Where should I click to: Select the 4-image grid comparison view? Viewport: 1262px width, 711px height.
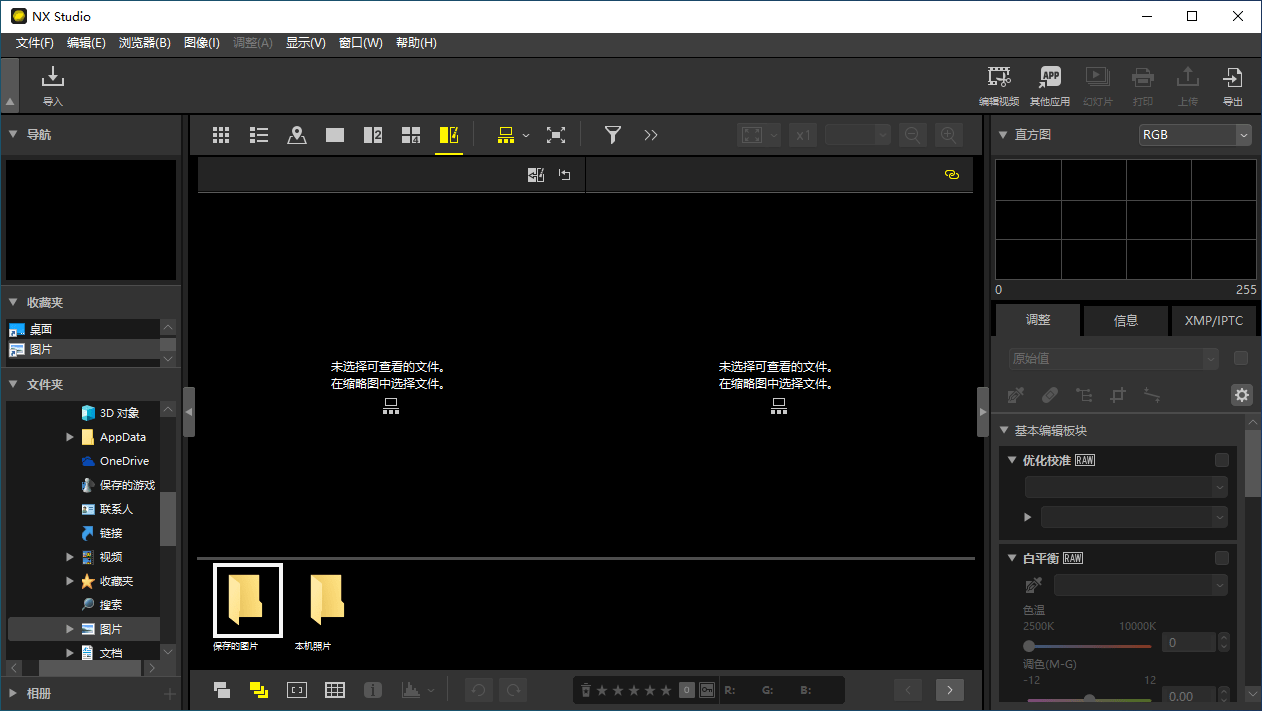tap(410, 134)
